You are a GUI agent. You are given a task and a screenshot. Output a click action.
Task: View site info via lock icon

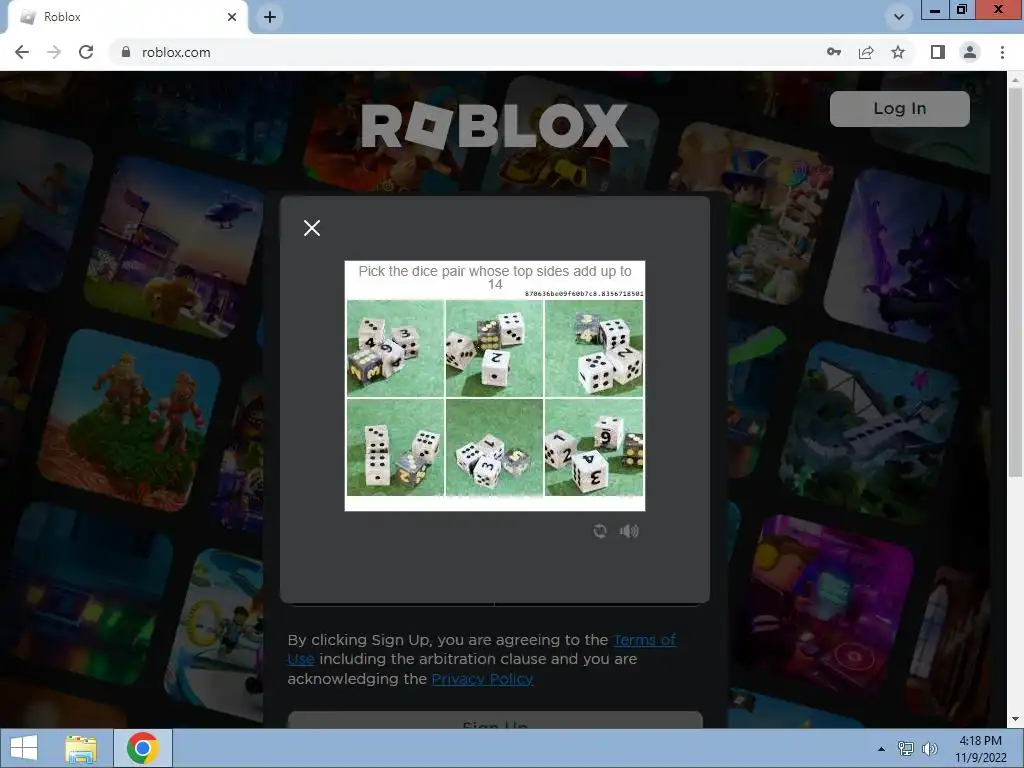pyautogui.click(x=126, y=52)
